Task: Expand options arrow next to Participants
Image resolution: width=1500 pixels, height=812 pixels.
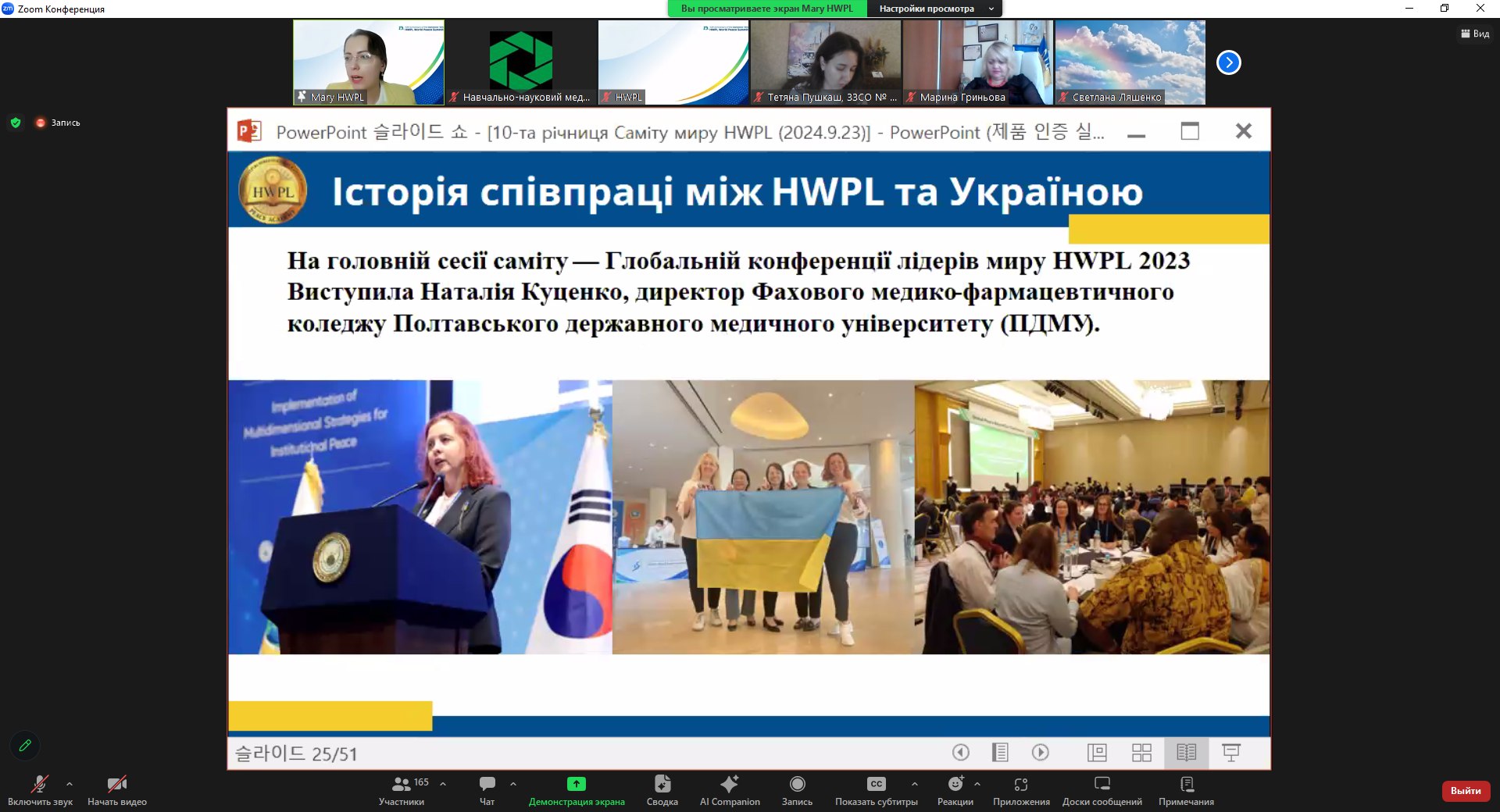Action: click(x=443, y=784)
